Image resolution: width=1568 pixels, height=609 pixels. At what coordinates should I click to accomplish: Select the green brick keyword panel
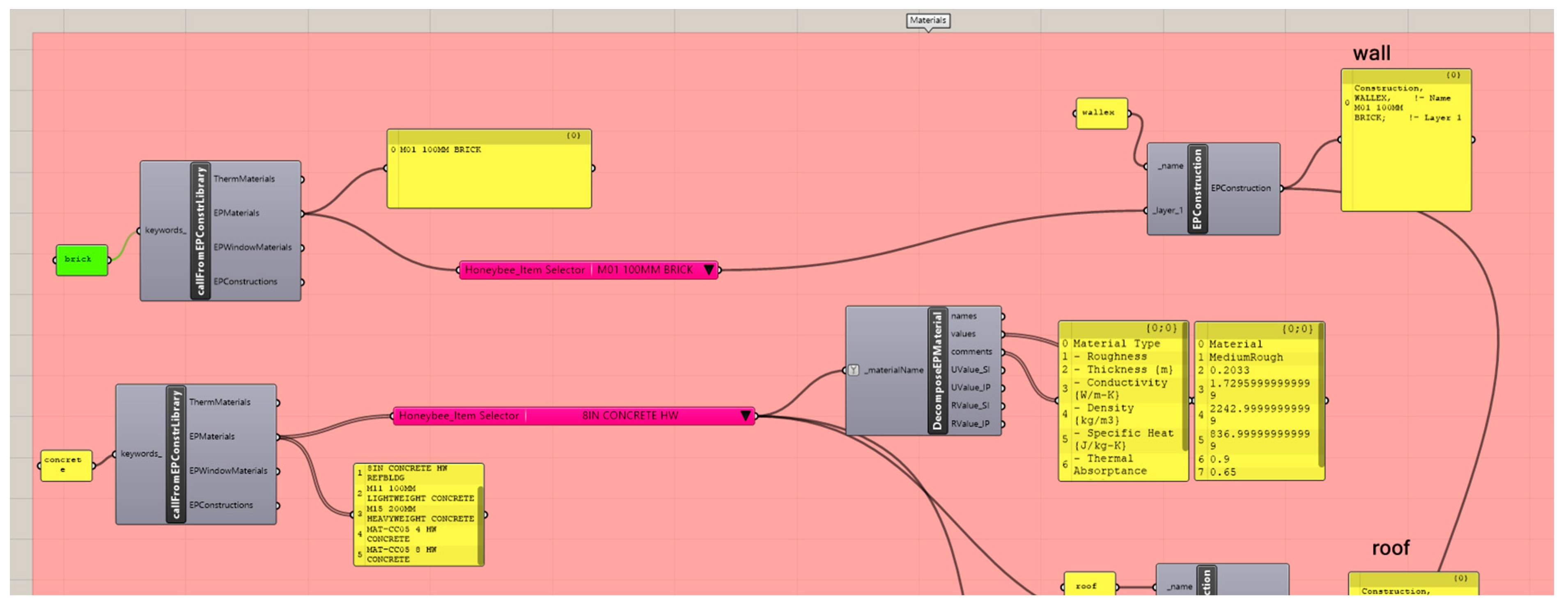pos(82,261)
